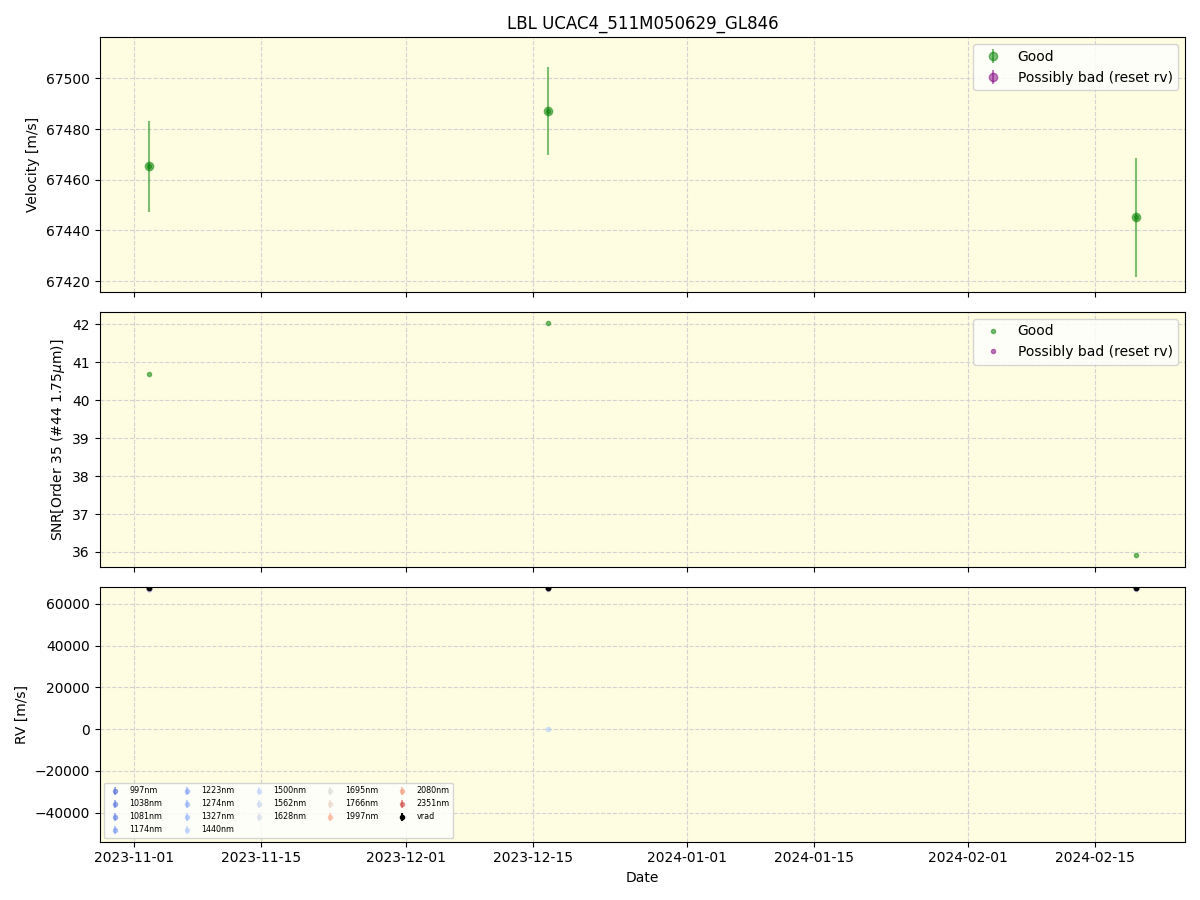The image size is (1200, 900).
Task: Click the 2023-12-15 date tick label
Action: pos(532,857)
